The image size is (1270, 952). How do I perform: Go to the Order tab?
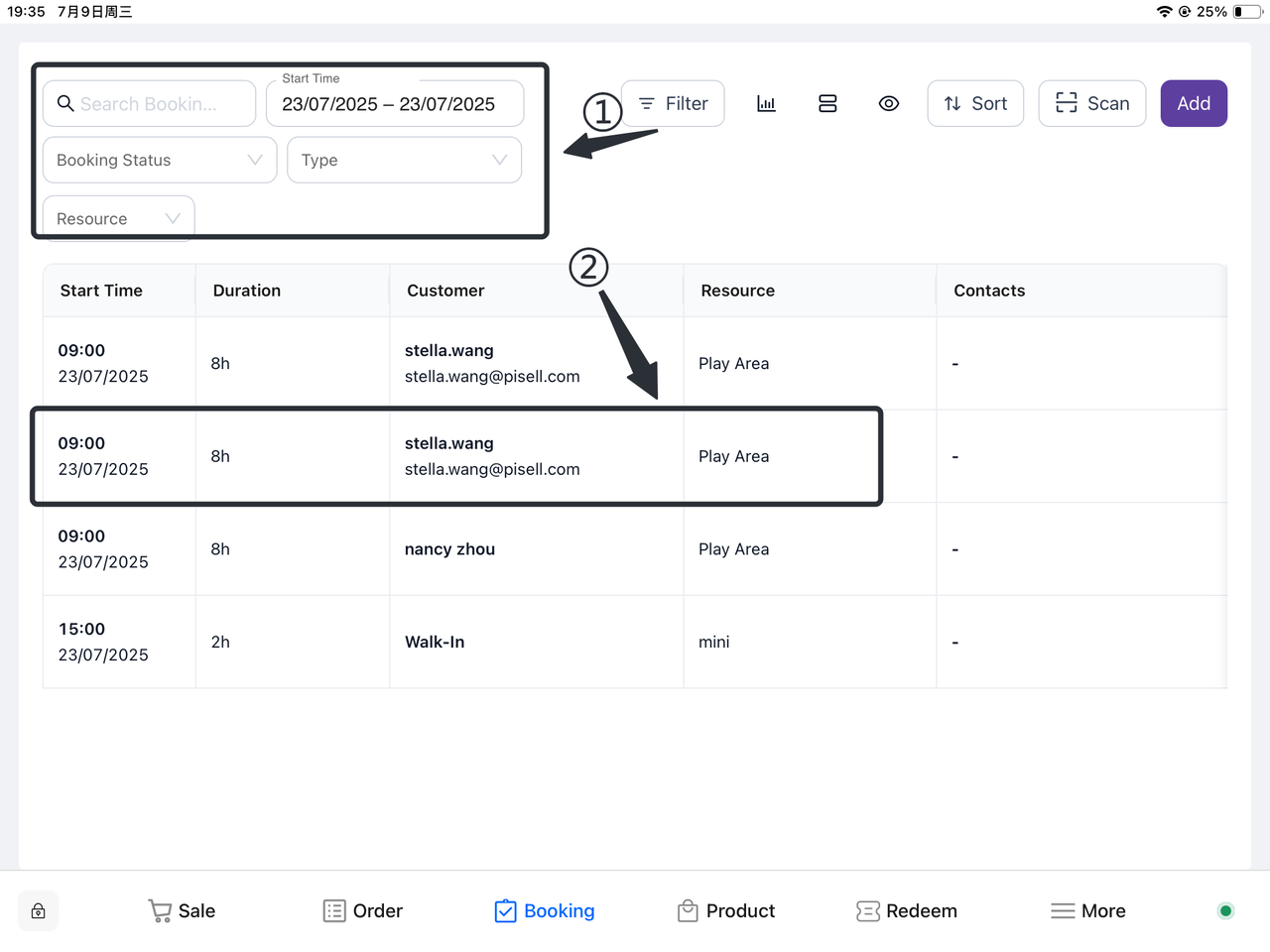(x=363, y=911)
